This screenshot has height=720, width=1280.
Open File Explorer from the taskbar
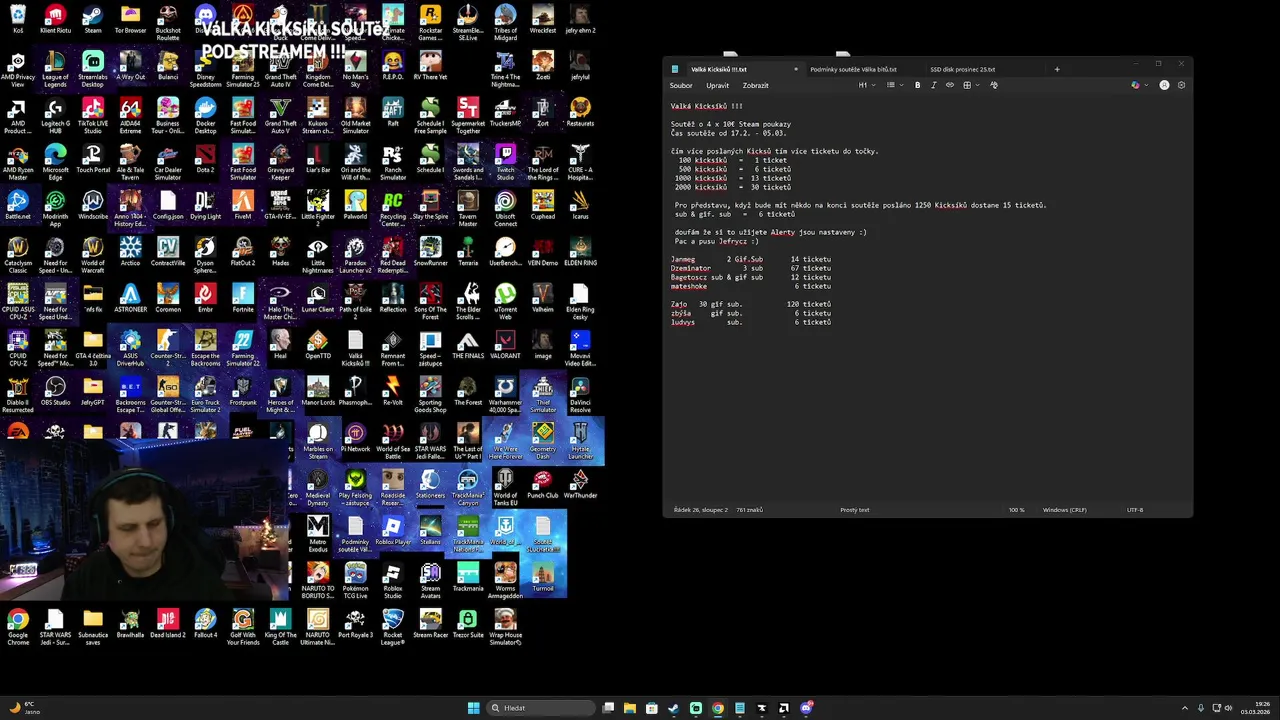coord(630,708)
